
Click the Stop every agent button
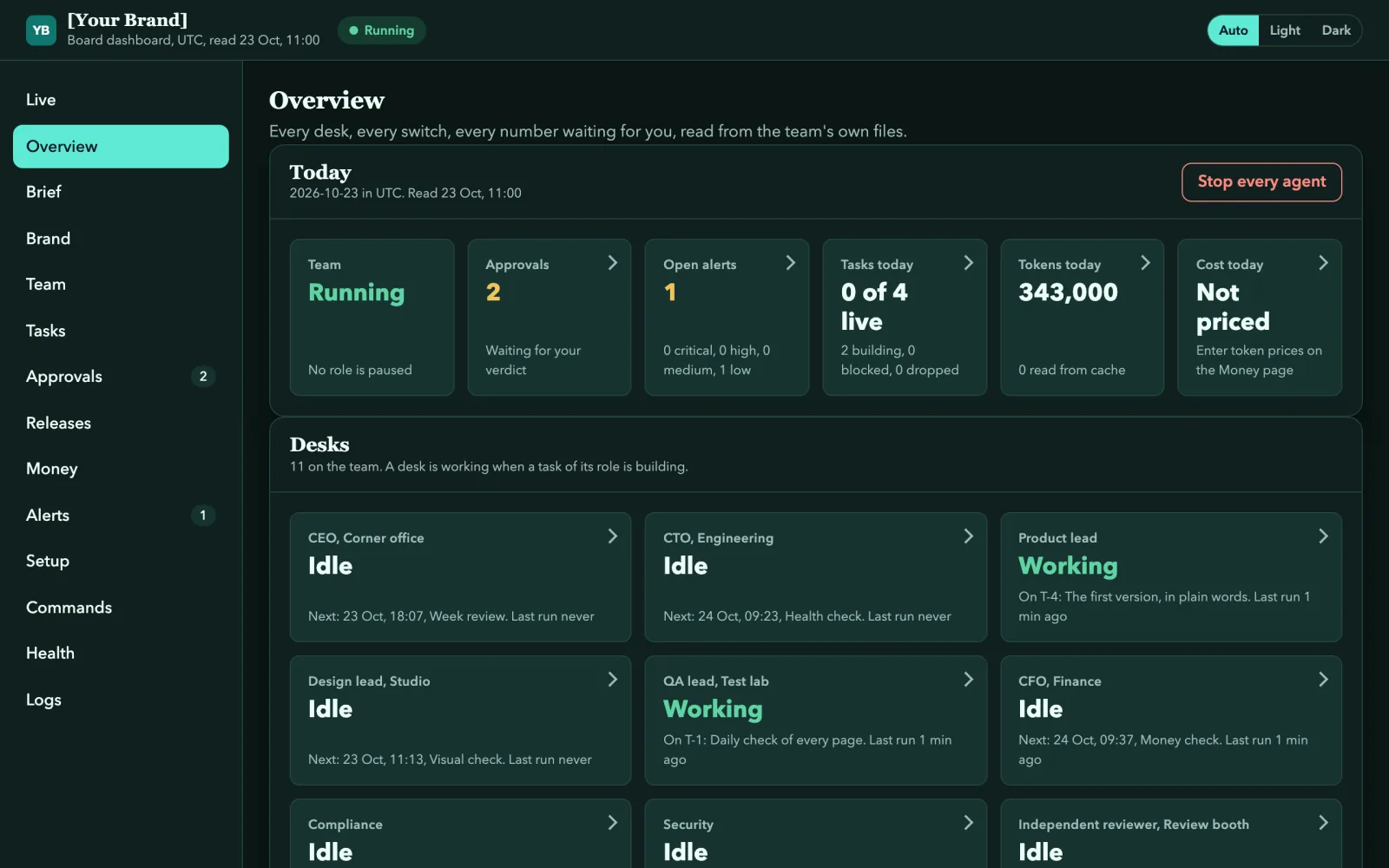point(1261,181)
